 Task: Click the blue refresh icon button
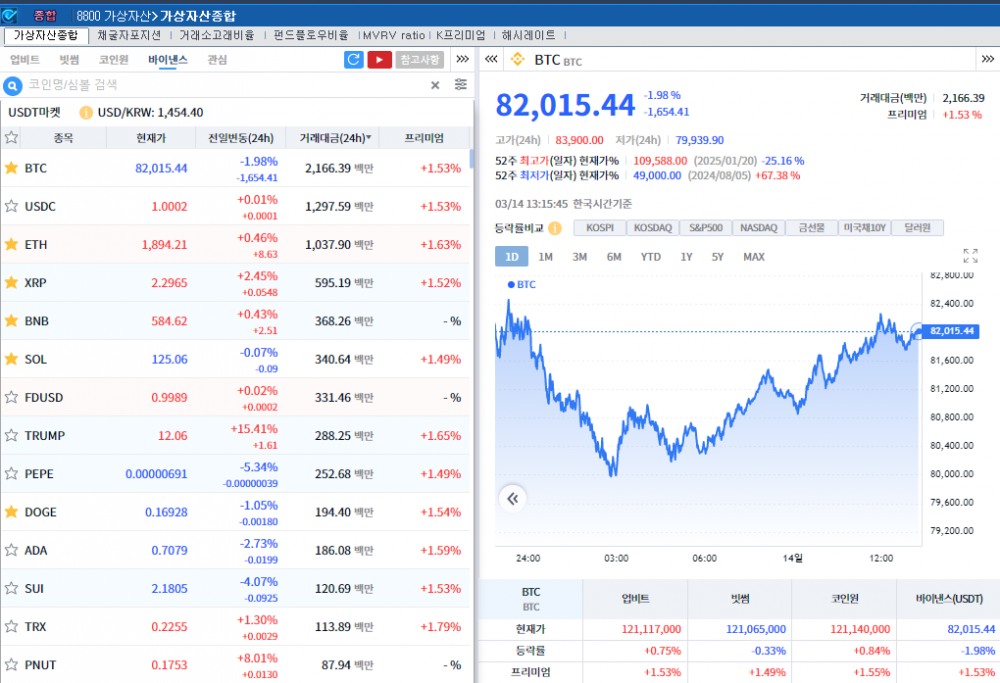pyautogui.click(x=353, y=60)
